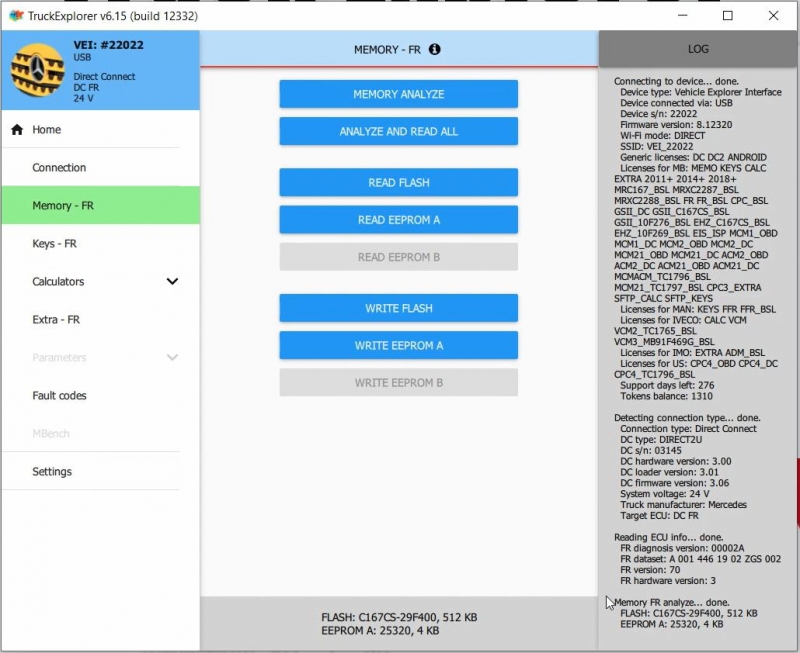
Task: Click 'DC type: DIRECT2U' log line
Action: tap(661, 439)
